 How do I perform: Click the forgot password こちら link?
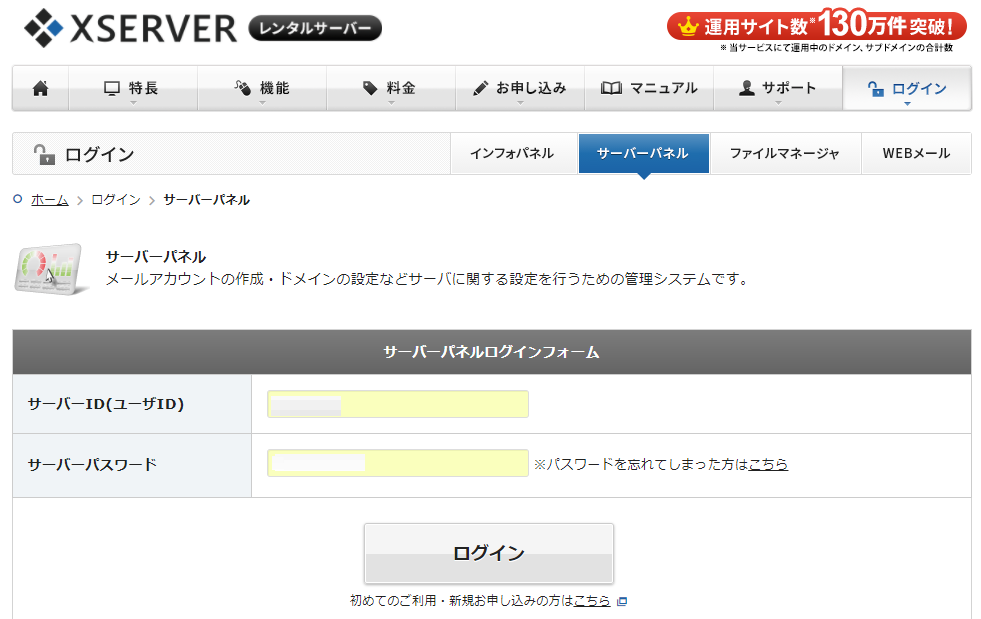[x=768, y=464]
